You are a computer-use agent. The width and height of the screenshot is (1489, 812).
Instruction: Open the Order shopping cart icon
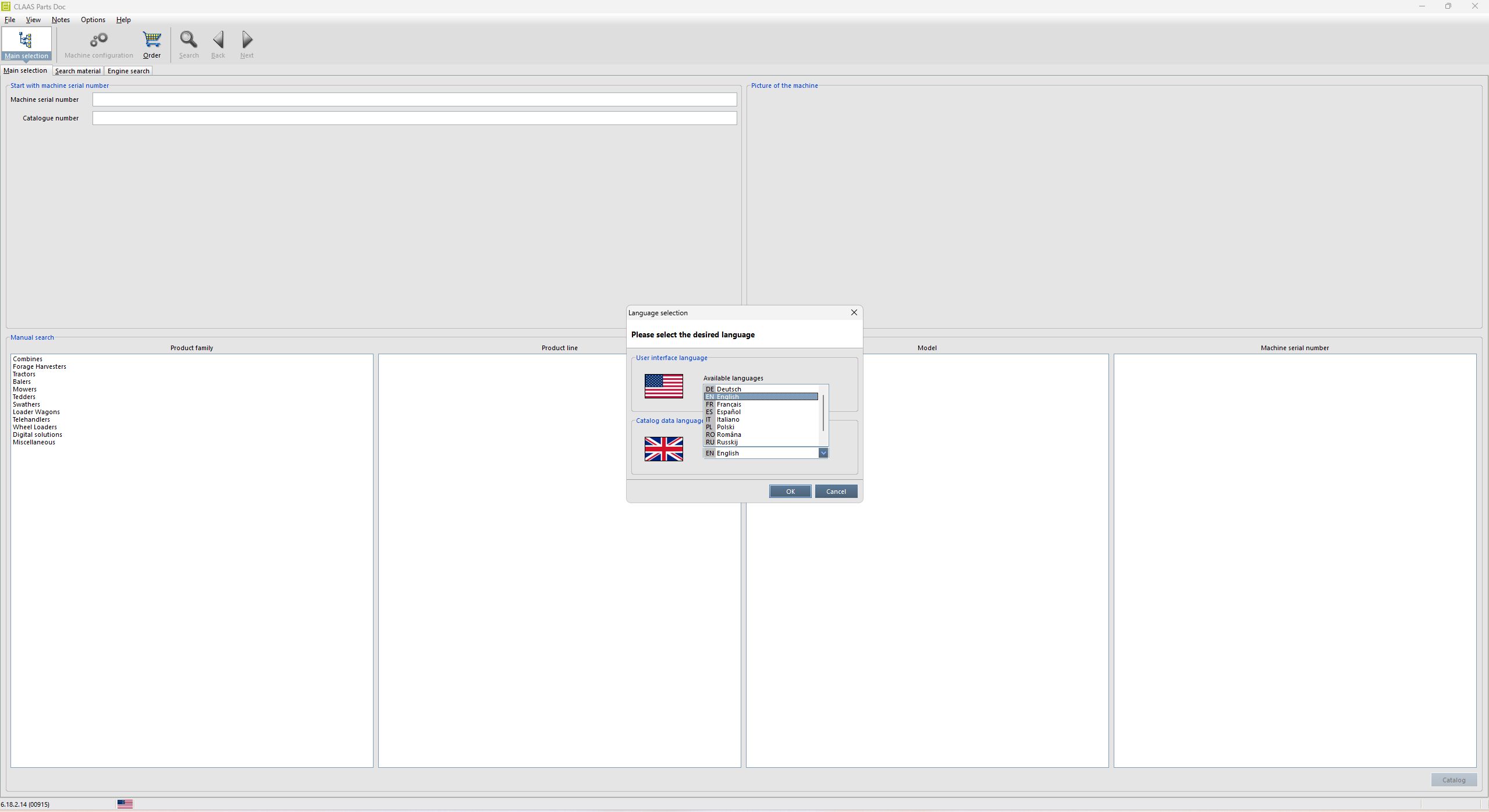point(152,40)
